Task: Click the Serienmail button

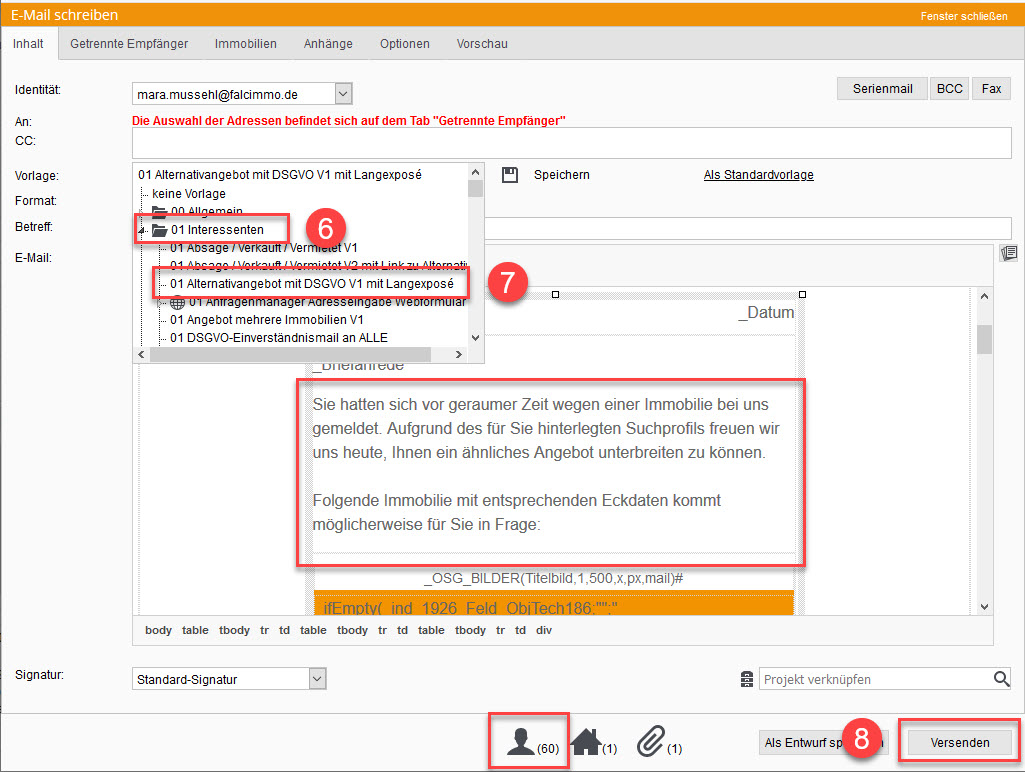Action: coord(882,89)
